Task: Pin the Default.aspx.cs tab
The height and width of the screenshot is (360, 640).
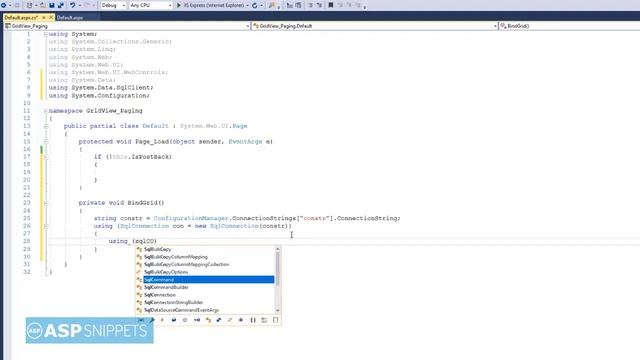Action: [44, 18]
